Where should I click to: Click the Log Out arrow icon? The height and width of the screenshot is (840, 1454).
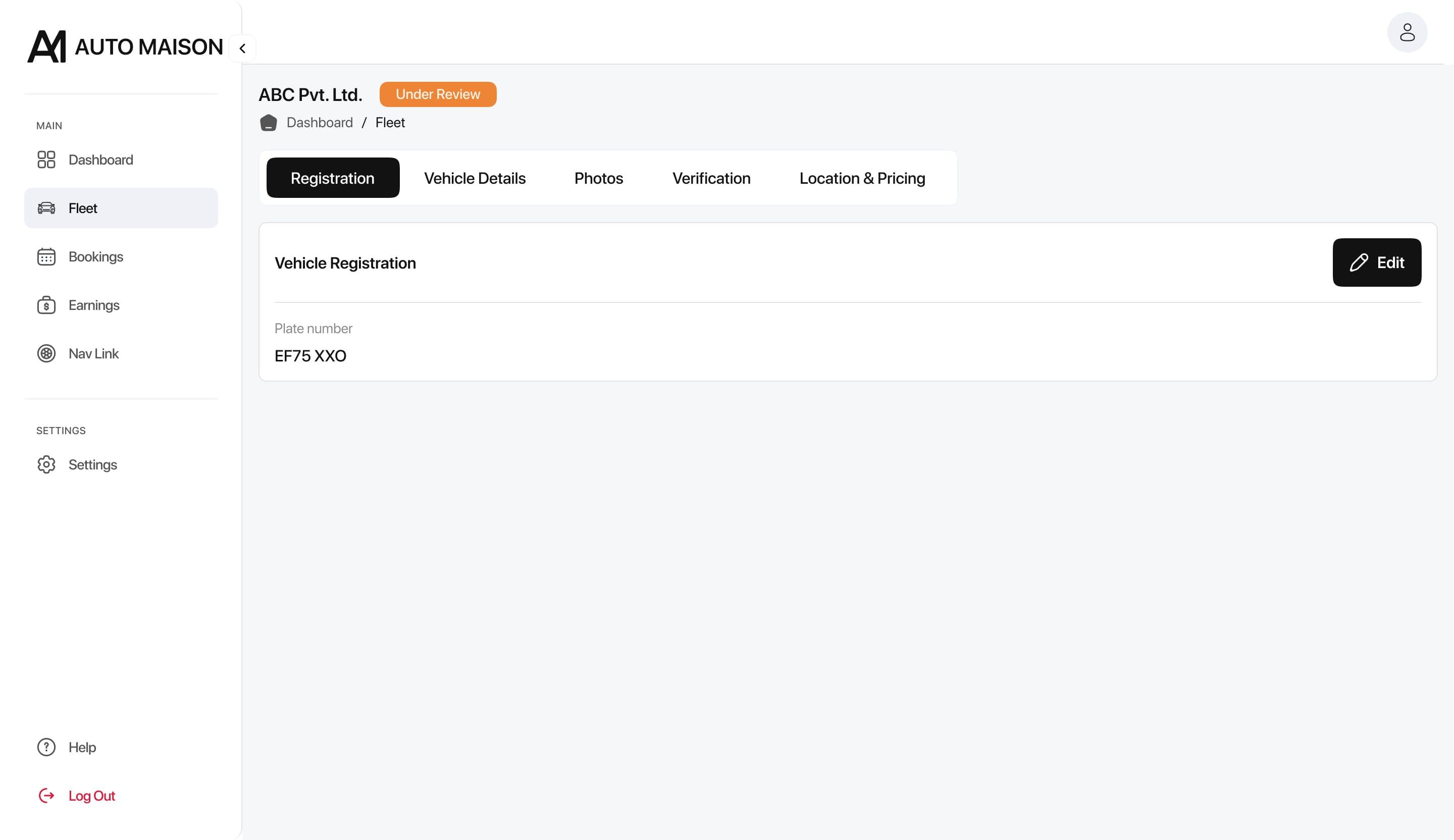tap(46, 796)
